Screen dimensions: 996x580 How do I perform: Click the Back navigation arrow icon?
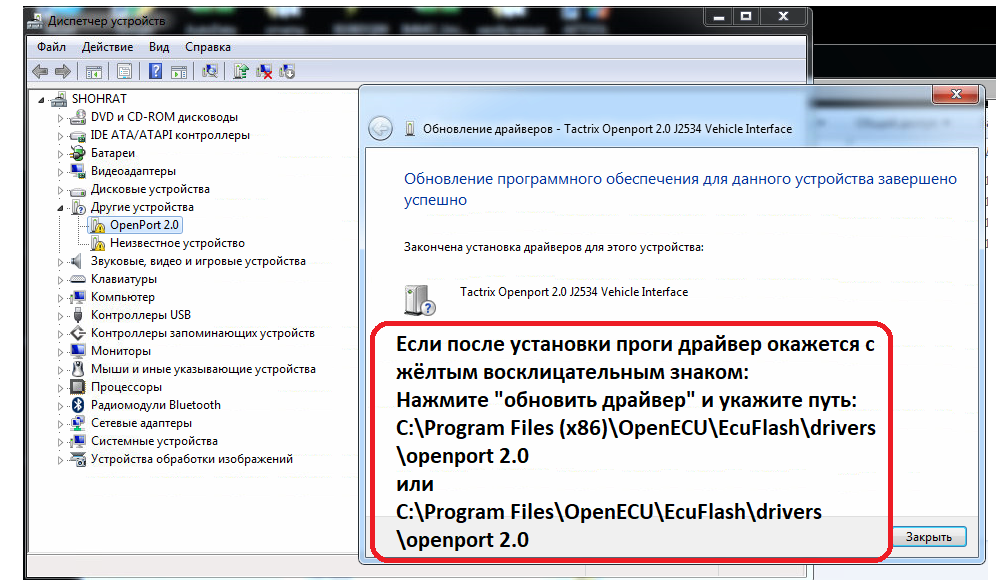(38, 71)
